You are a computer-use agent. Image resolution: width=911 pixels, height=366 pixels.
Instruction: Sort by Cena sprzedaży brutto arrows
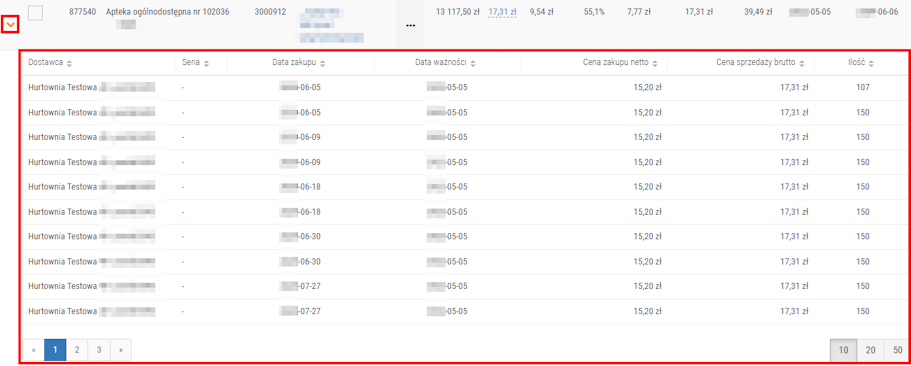tap(802, 63)
